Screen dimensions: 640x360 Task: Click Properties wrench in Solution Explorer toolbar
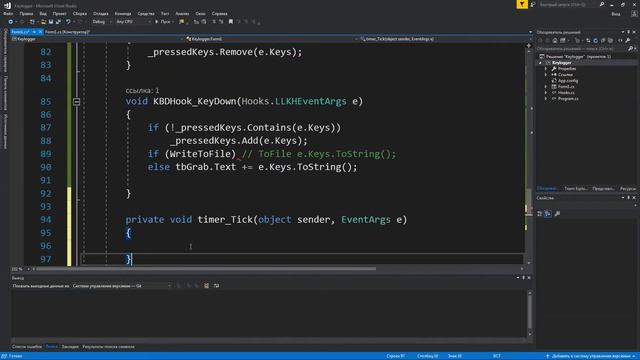[x=628, y=40]
